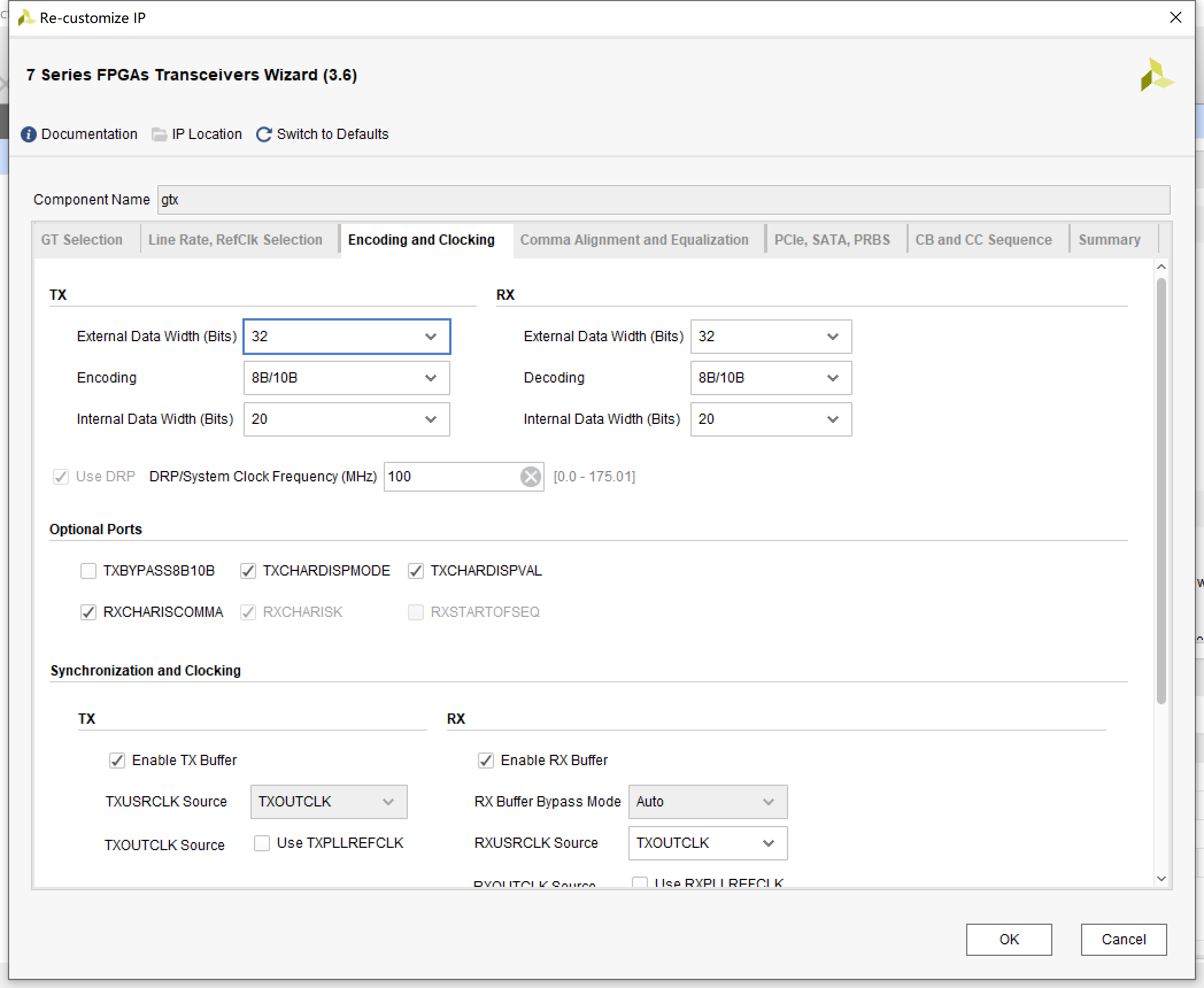Viewport: 1204px width, 988px height.
Task: Open the Documentation info icon
Action: 29,134
